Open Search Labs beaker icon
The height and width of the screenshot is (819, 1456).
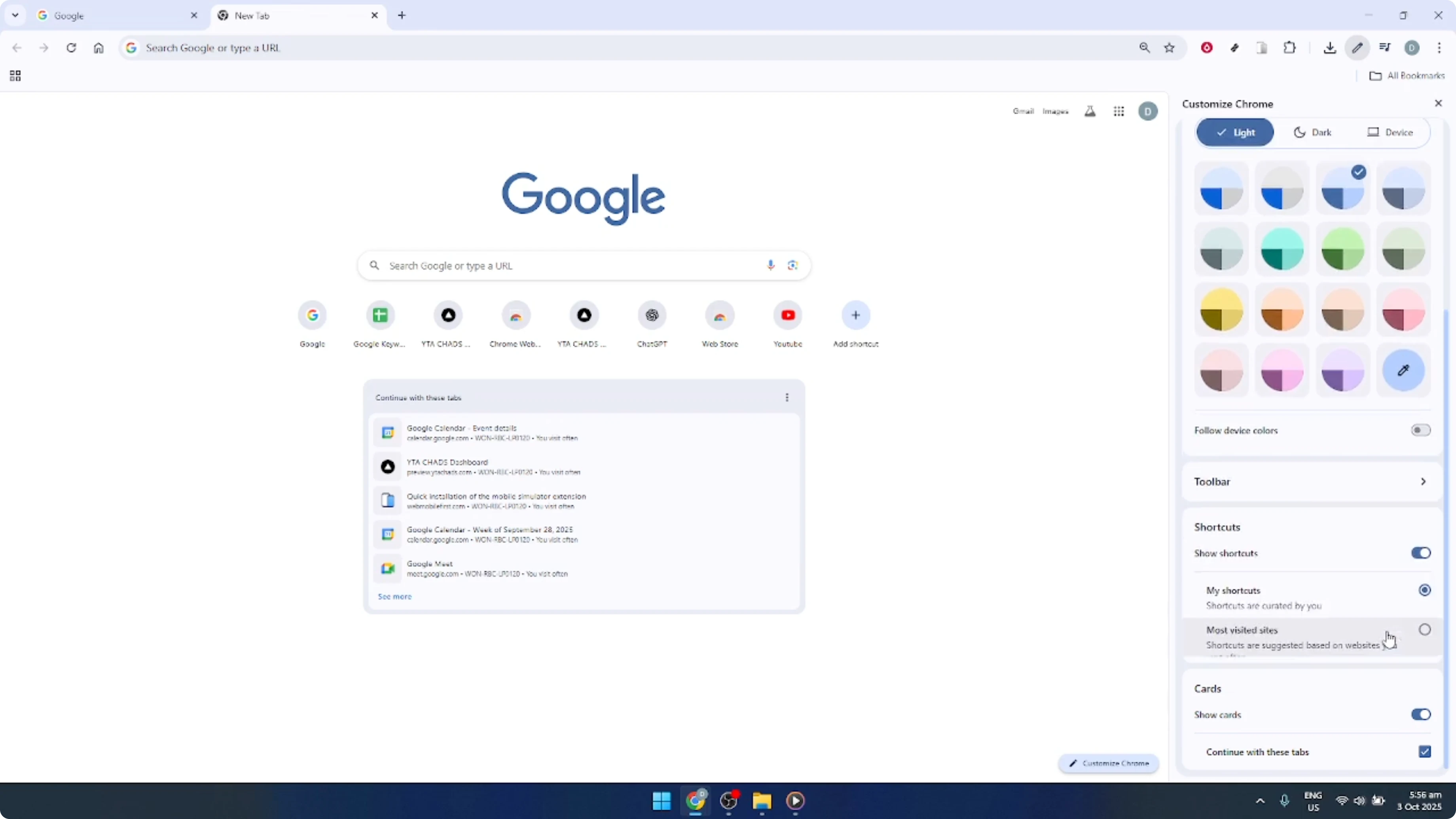click(1090, 111)
